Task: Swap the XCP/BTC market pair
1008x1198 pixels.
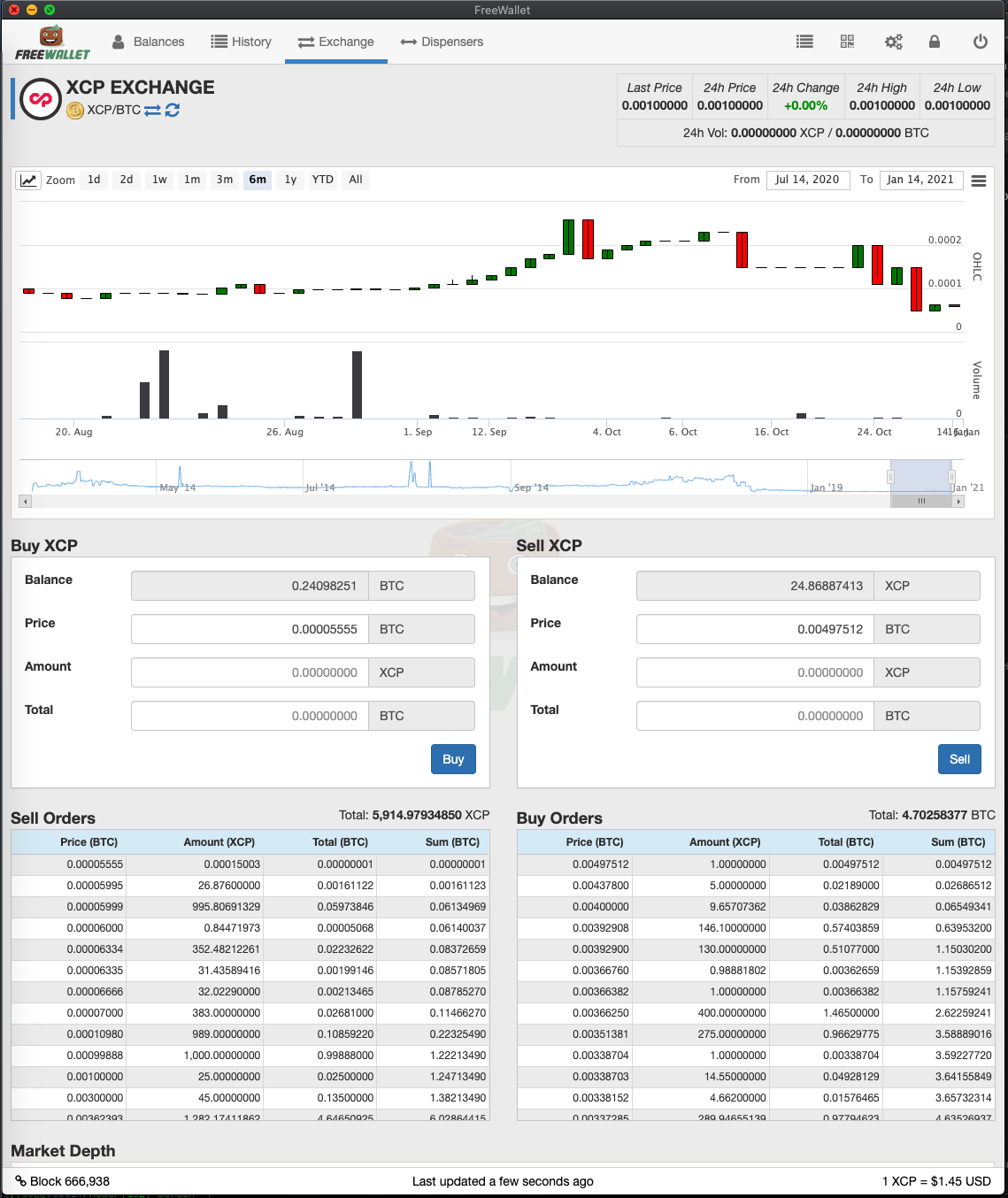Action: click(x=152, y=111)
